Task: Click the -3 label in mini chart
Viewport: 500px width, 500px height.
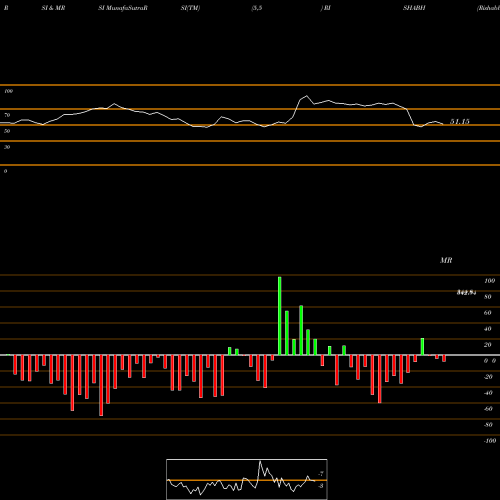Action: [x=321, y=486]
